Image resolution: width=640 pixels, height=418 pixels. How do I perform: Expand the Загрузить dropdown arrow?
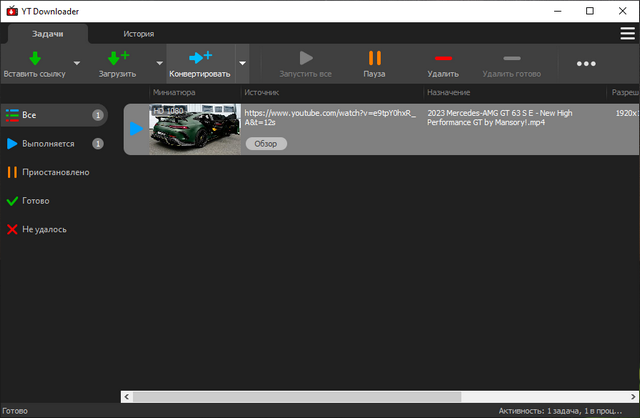(x=159, y=64)
